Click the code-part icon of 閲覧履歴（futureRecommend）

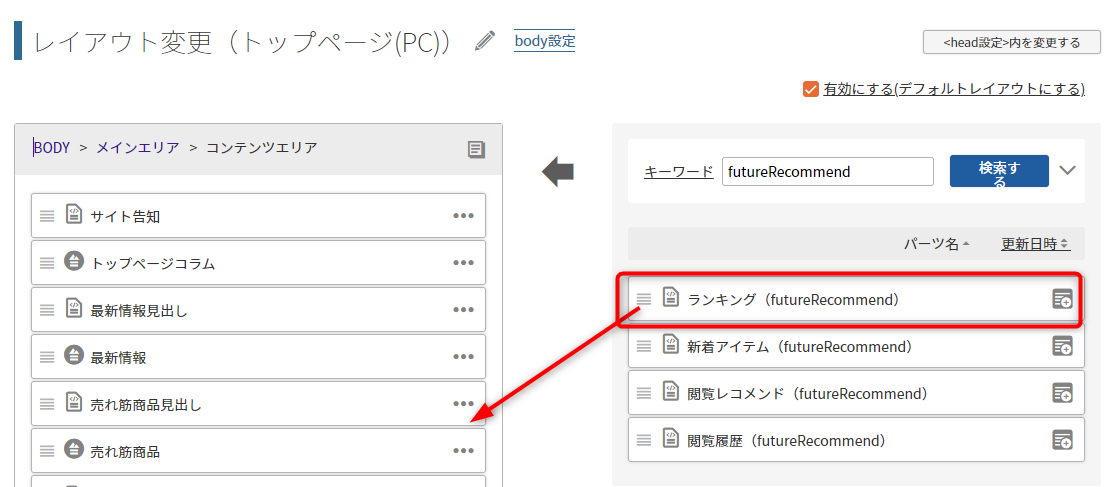[671, 438]
